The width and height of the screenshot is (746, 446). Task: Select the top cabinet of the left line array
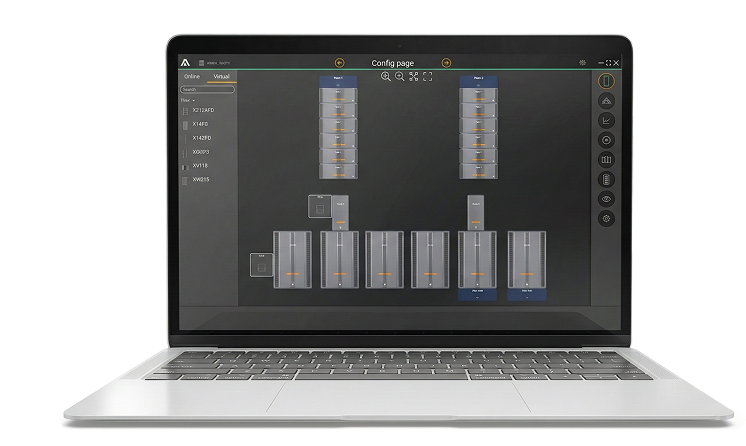point(338,96)
